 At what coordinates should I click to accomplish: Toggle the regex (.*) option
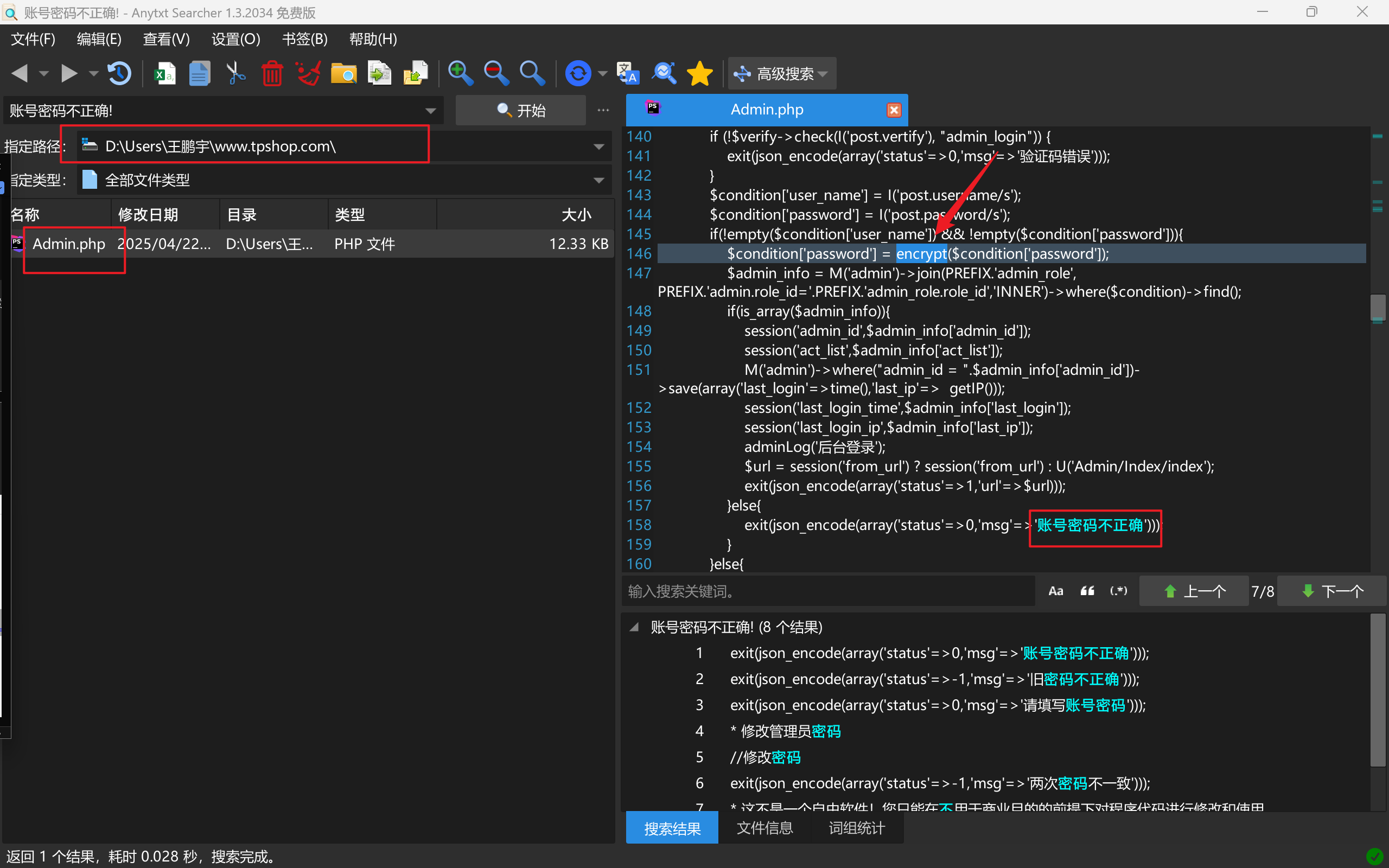coord(1118,591)
